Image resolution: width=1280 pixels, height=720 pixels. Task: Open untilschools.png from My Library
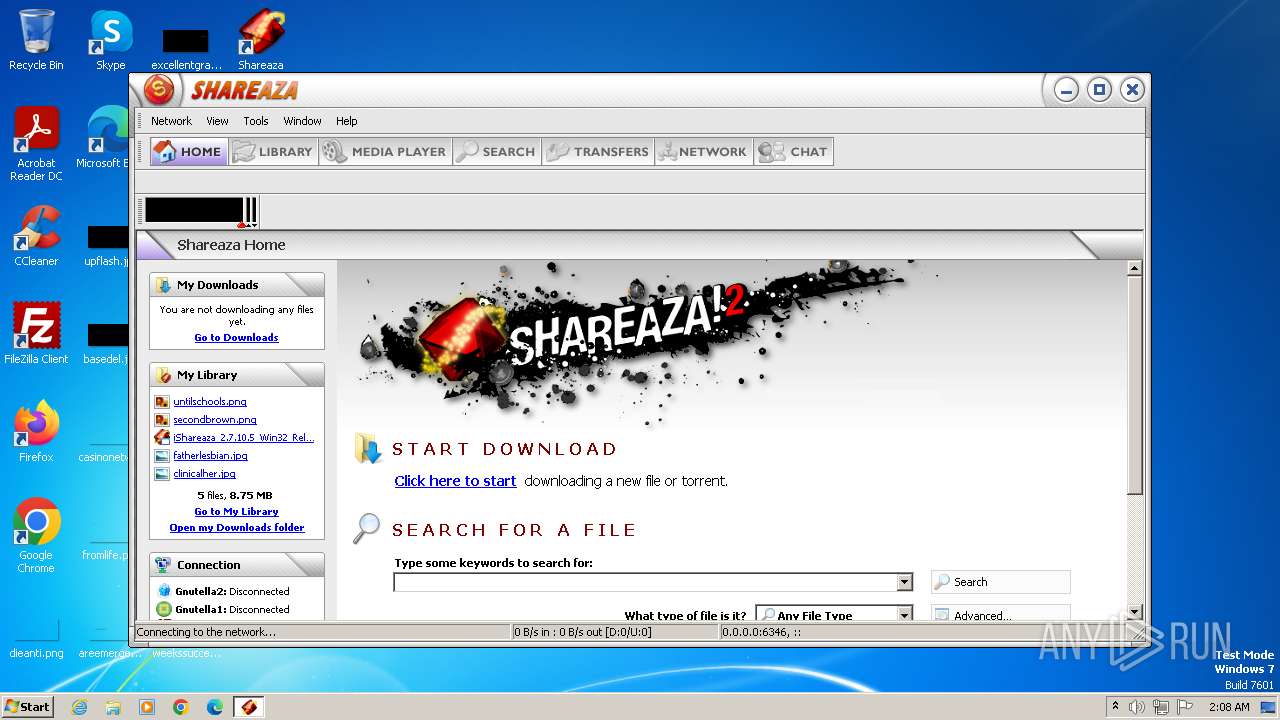pos(210,402)
